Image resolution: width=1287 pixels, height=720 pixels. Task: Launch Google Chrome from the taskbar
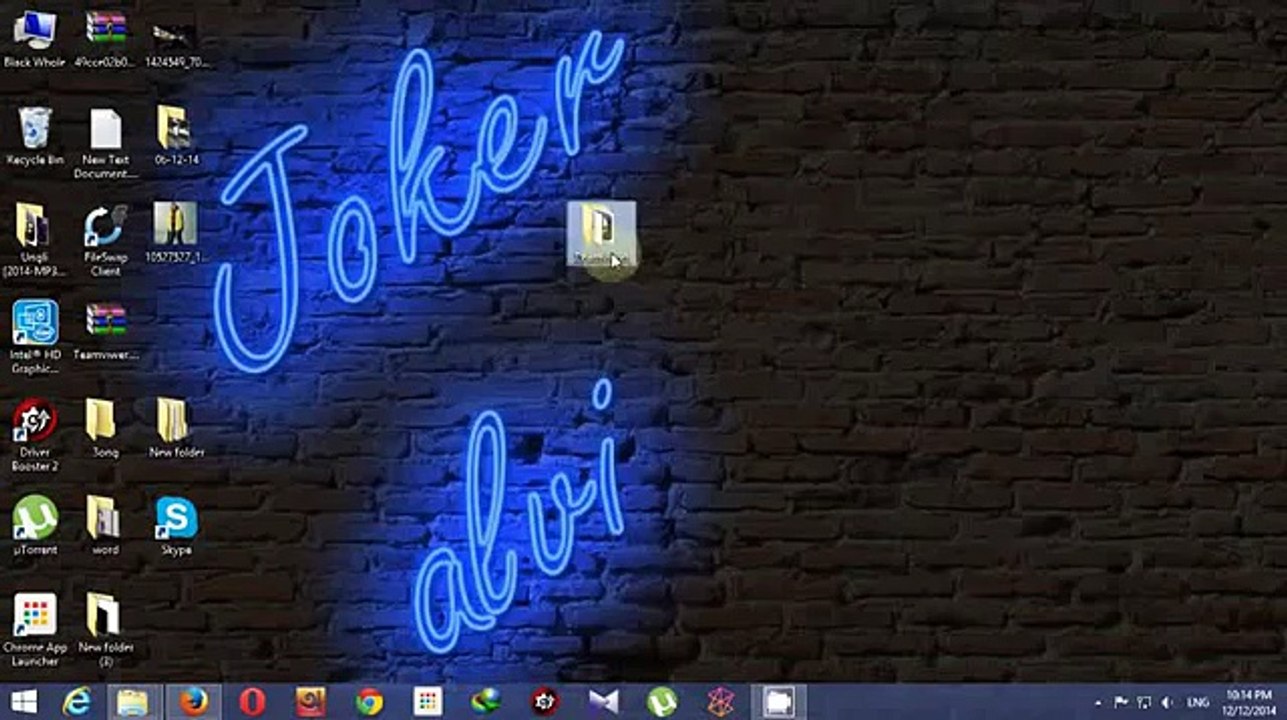(x=369, y=702)
